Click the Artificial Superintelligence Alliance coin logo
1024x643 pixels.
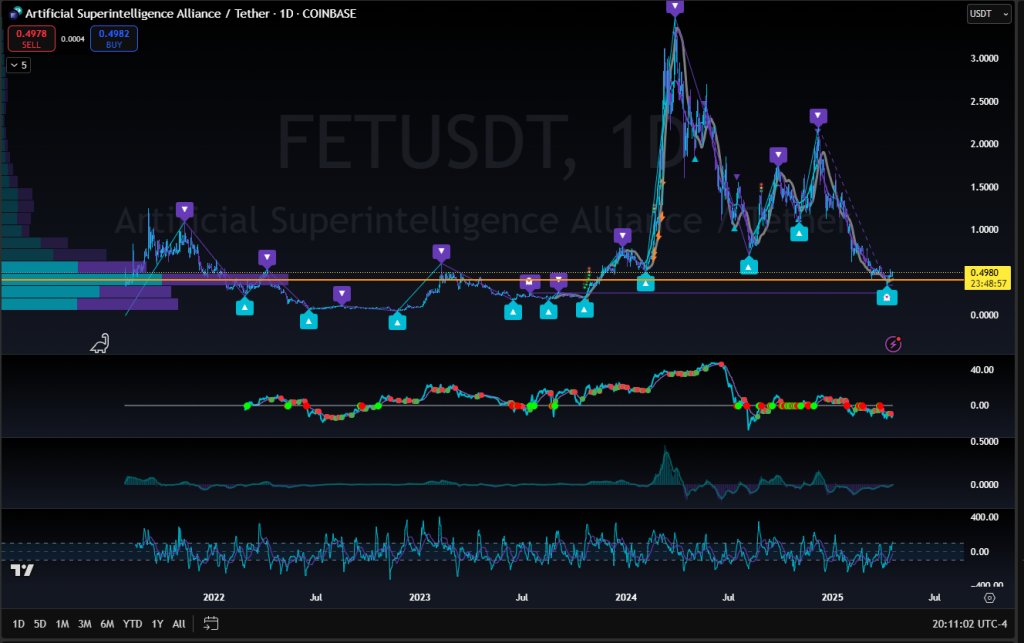[15, 12]
